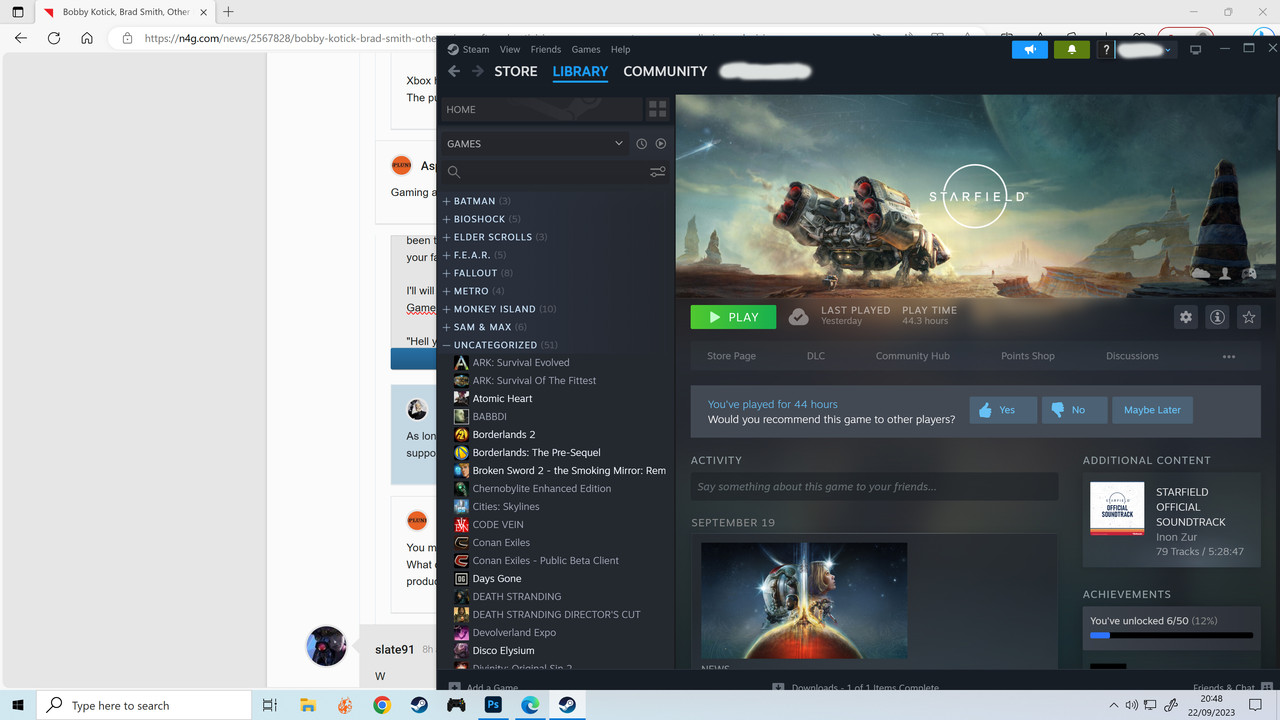Expand the F.E.A.R. collection
The width and height of the screenshot is (1280, 720).
pyautogui.click(x=447, y=255)
